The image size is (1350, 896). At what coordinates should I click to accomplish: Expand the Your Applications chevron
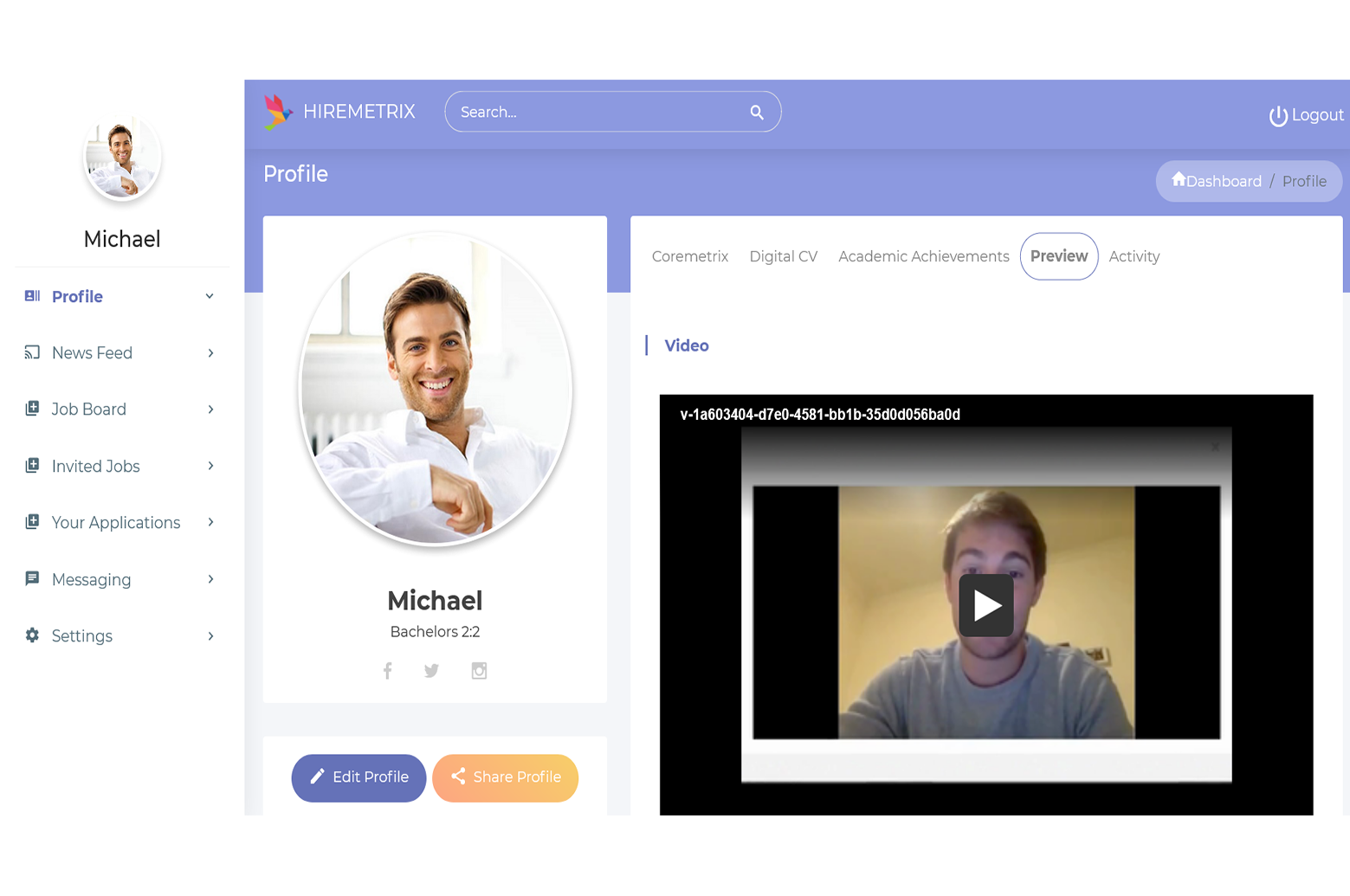coord(210,522)
